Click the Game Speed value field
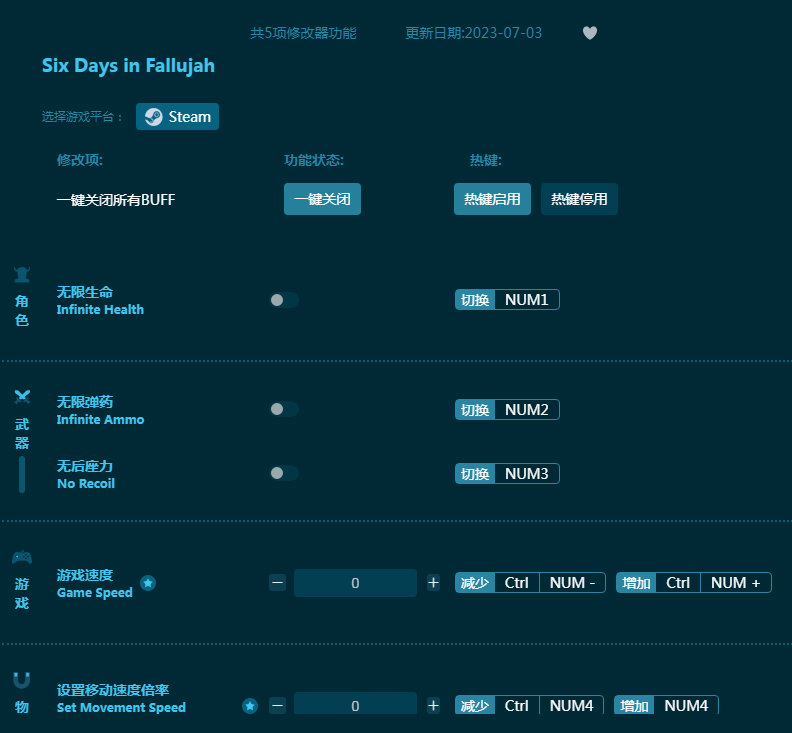Screen dimensions: 792x733 355,583
